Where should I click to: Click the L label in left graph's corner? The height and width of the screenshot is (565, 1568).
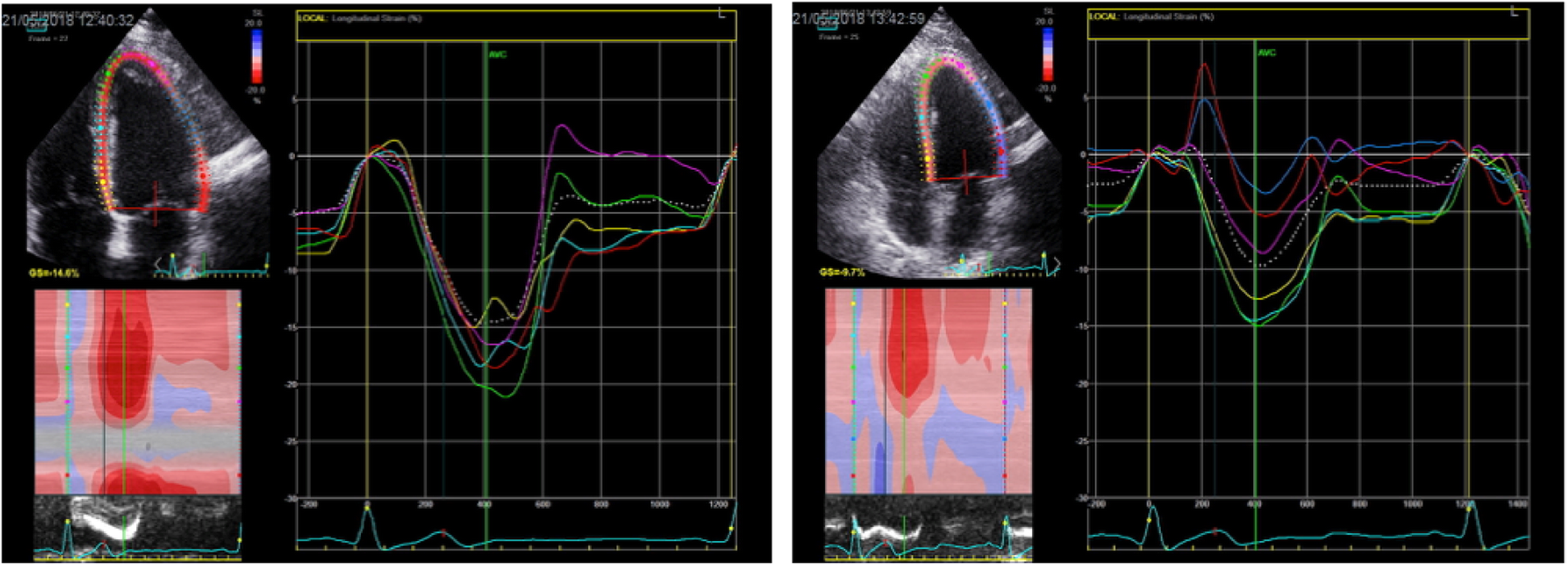tap(721, 13)
